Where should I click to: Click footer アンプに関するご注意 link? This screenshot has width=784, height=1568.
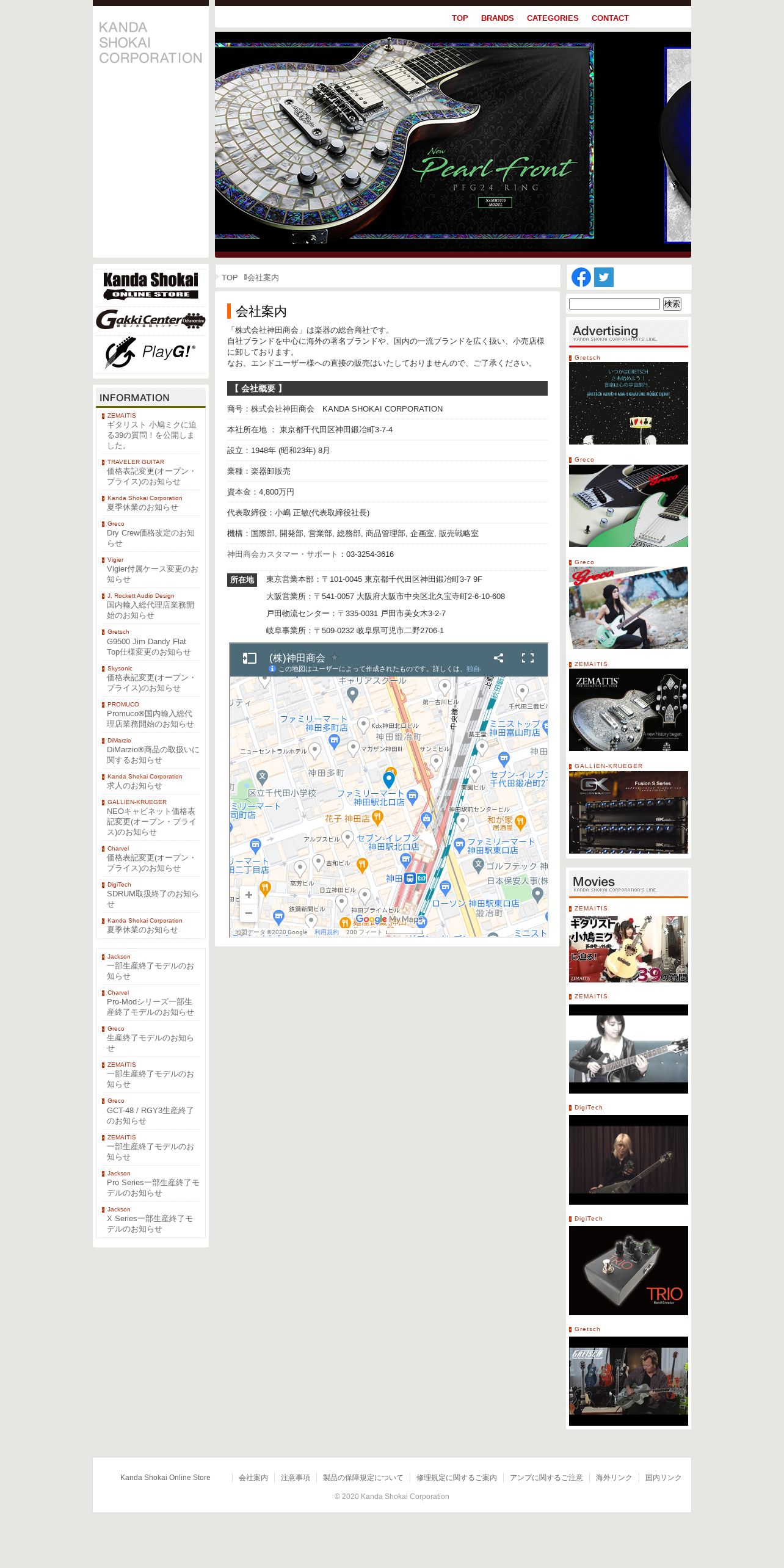546,1478
